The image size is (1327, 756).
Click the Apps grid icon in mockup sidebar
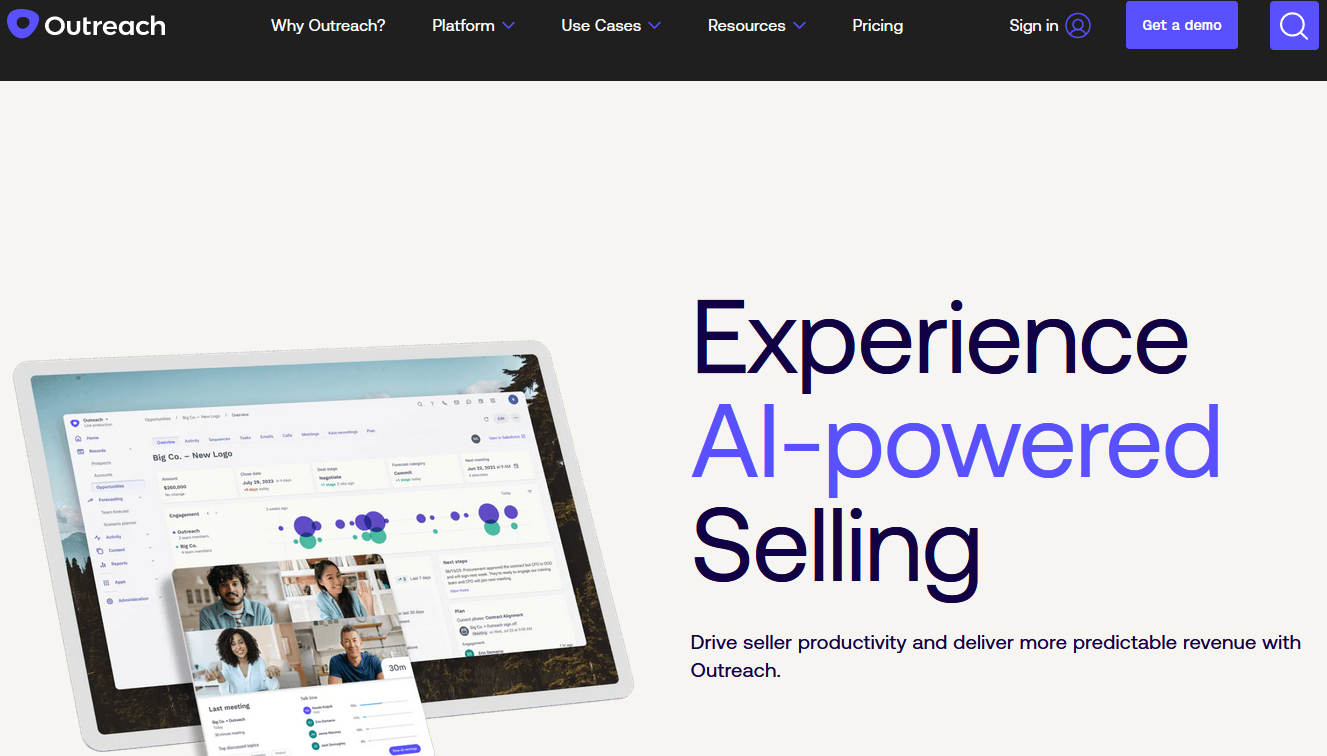106,581
